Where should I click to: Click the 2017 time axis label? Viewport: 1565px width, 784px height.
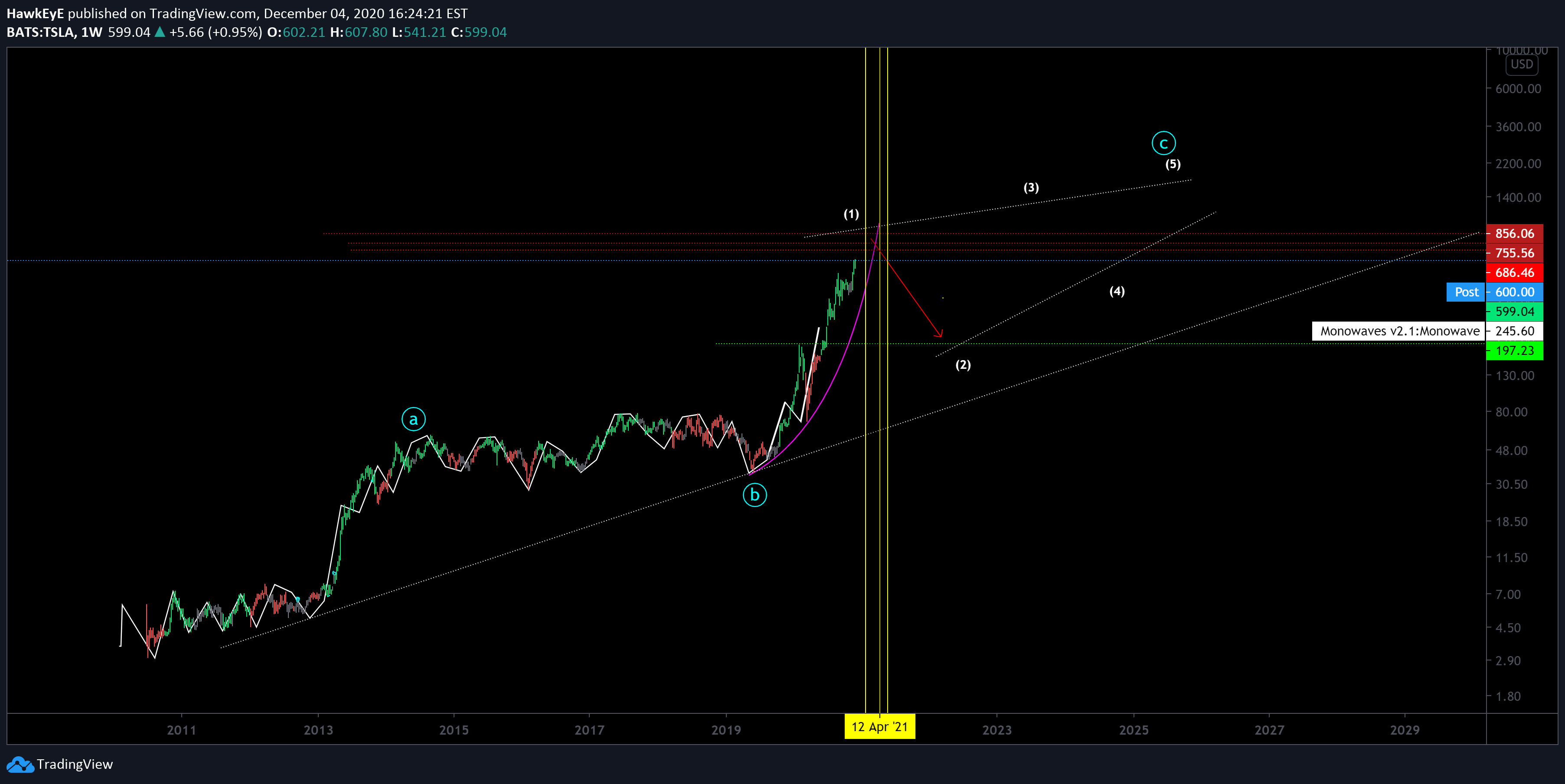click(x=589, y=730)
